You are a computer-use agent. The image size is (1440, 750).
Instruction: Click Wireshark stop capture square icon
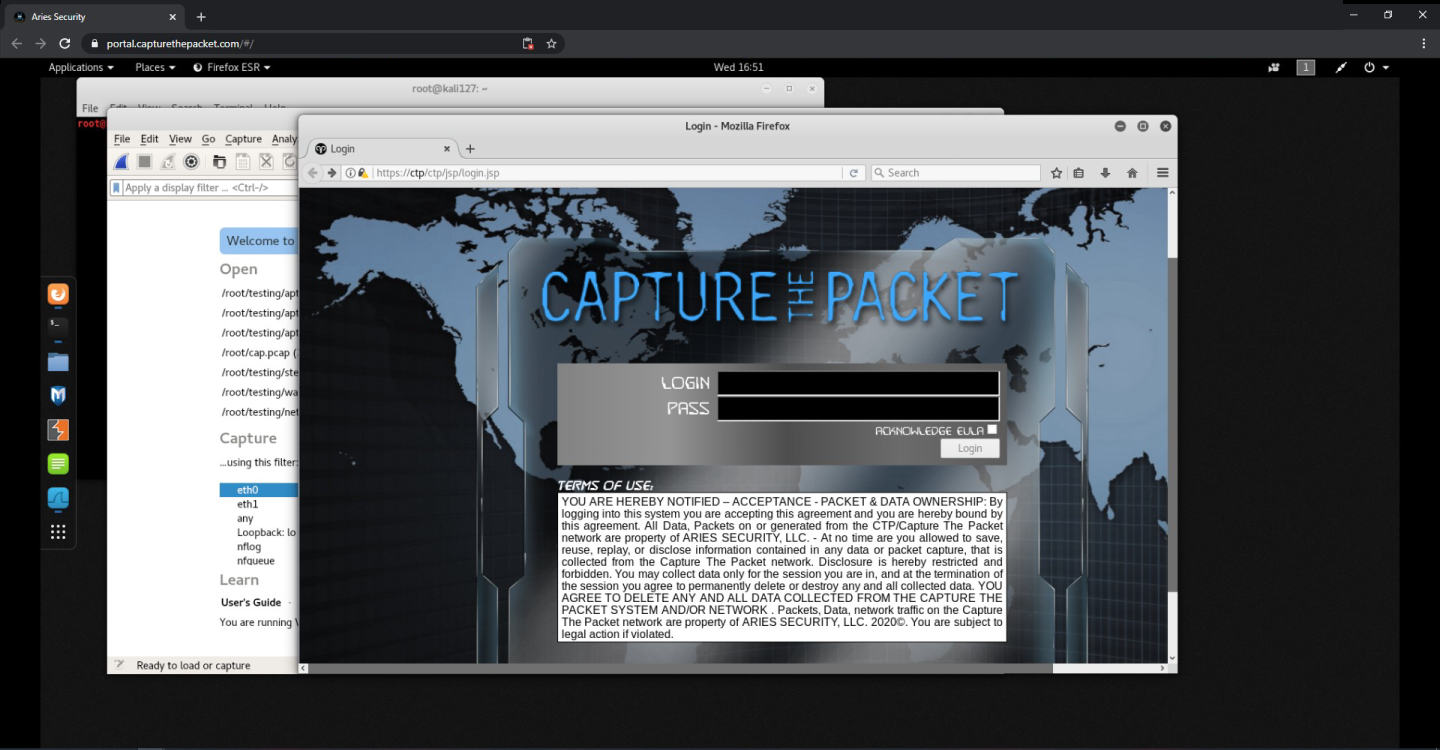point(144,161)
